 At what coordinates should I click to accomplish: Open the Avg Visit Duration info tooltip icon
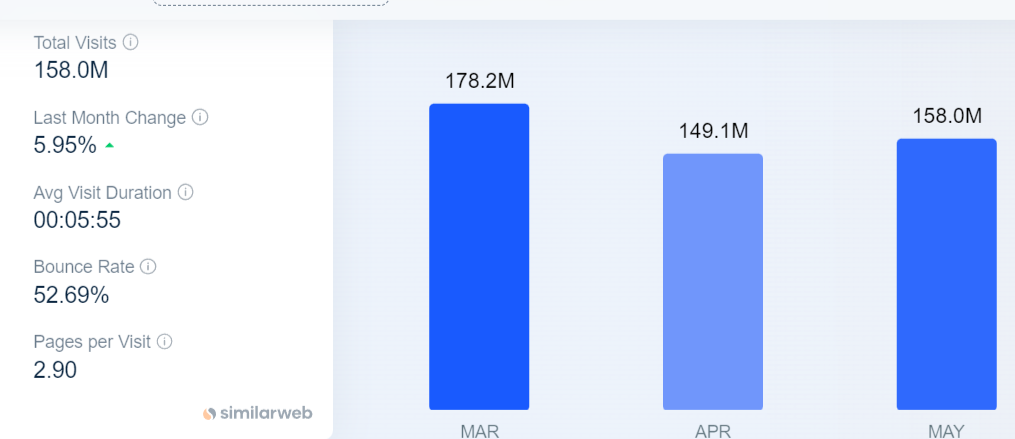coord(186,192)
